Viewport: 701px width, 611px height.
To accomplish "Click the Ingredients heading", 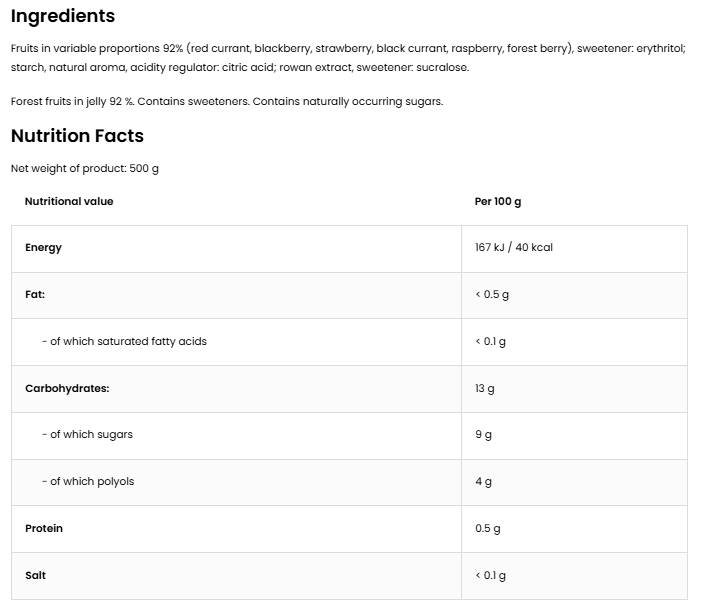I will click(63, 16).
